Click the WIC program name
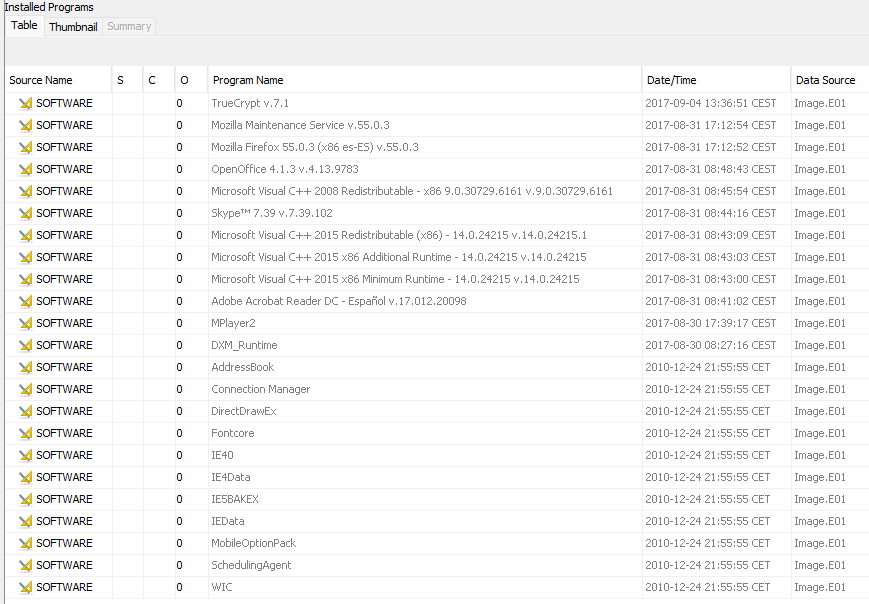This screenshot has height=604, width=869. (x=222, y=587)
